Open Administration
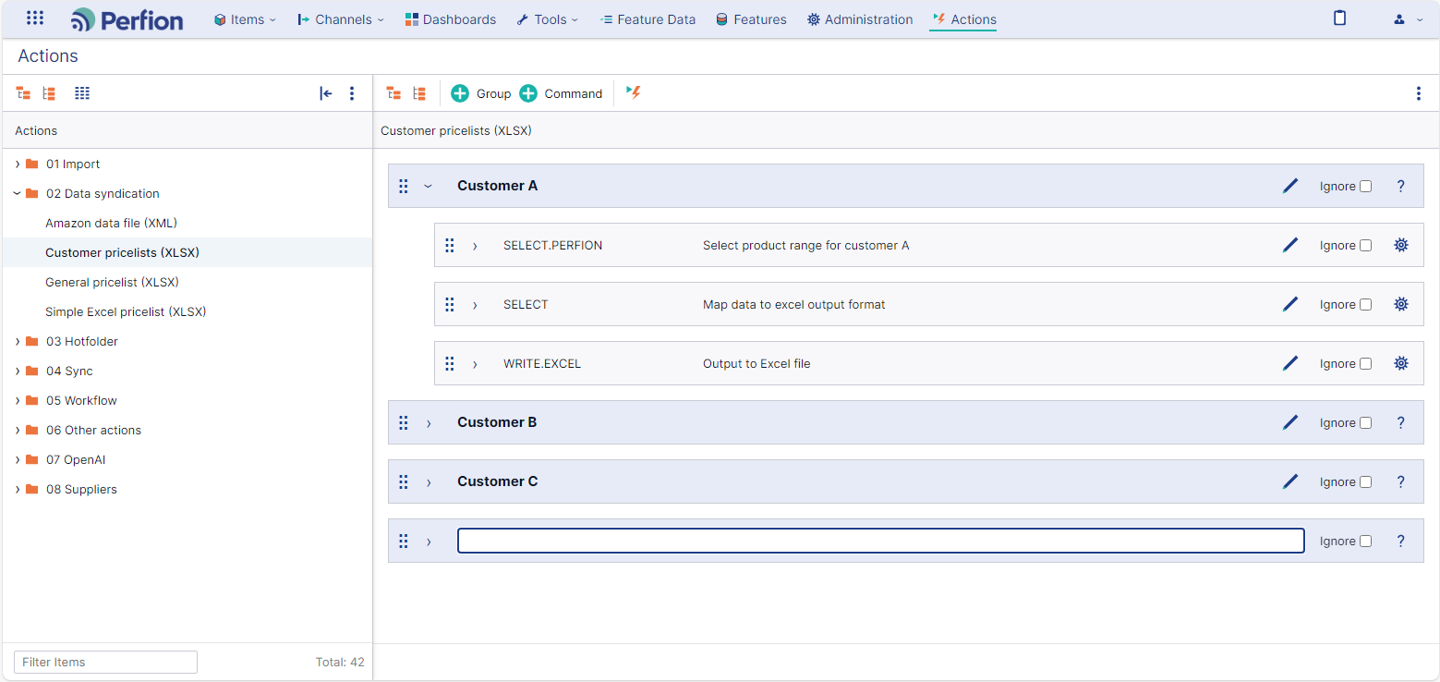The image size is (1440, 682). pos(860,19)
